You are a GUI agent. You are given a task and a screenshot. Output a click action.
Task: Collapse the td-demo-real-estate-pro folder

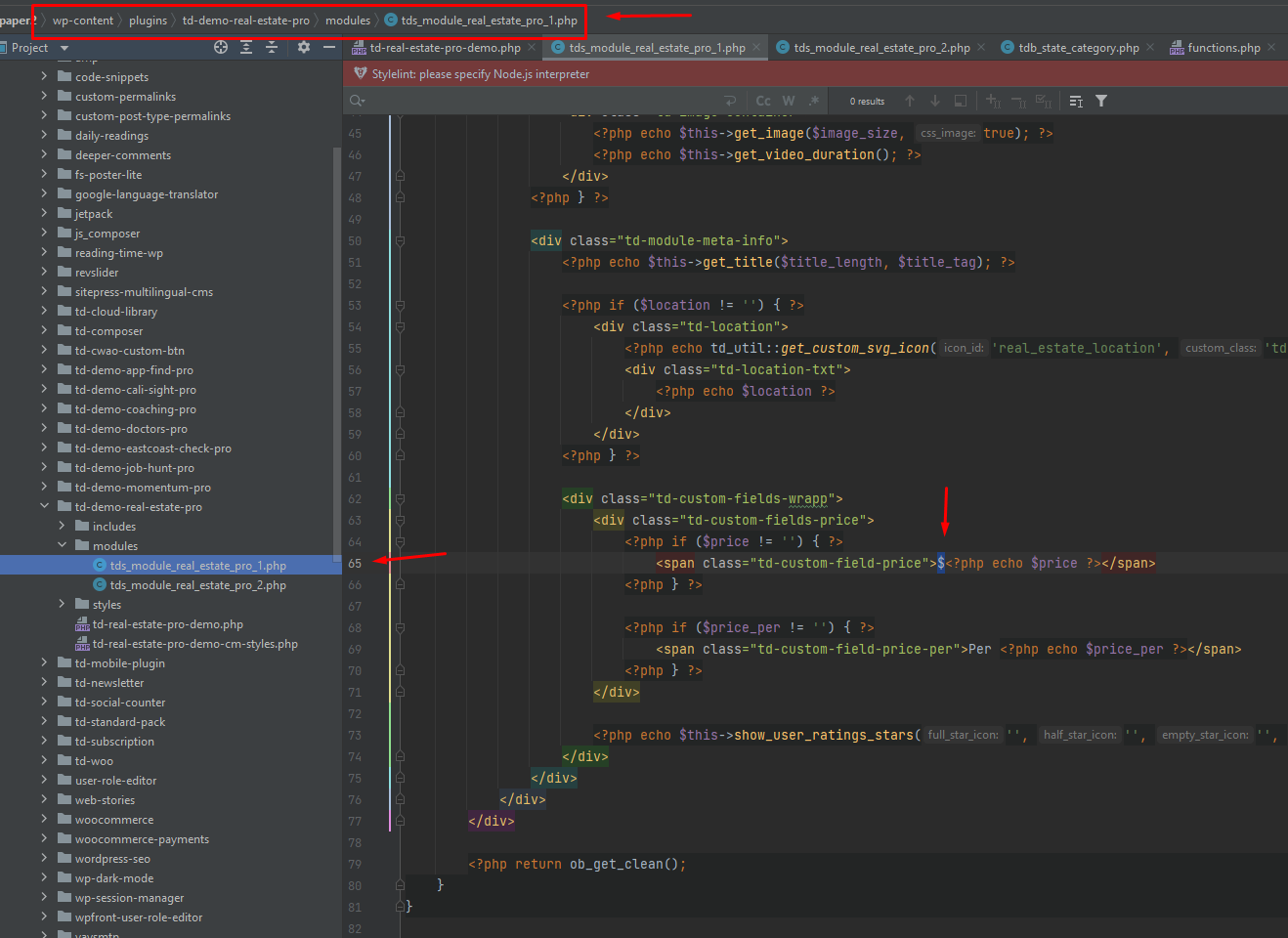[x=44, y=506]
